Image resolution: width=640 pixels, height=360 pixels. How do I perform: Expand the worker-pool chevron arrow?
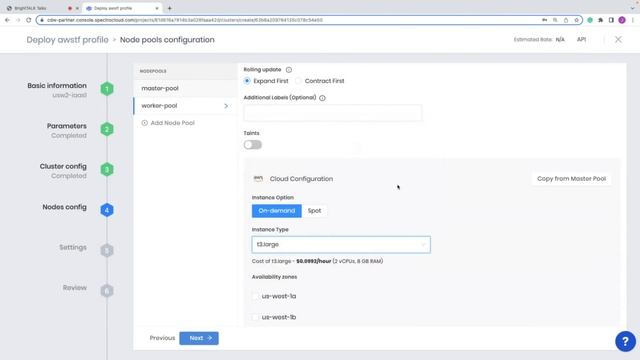coord(226,106)
